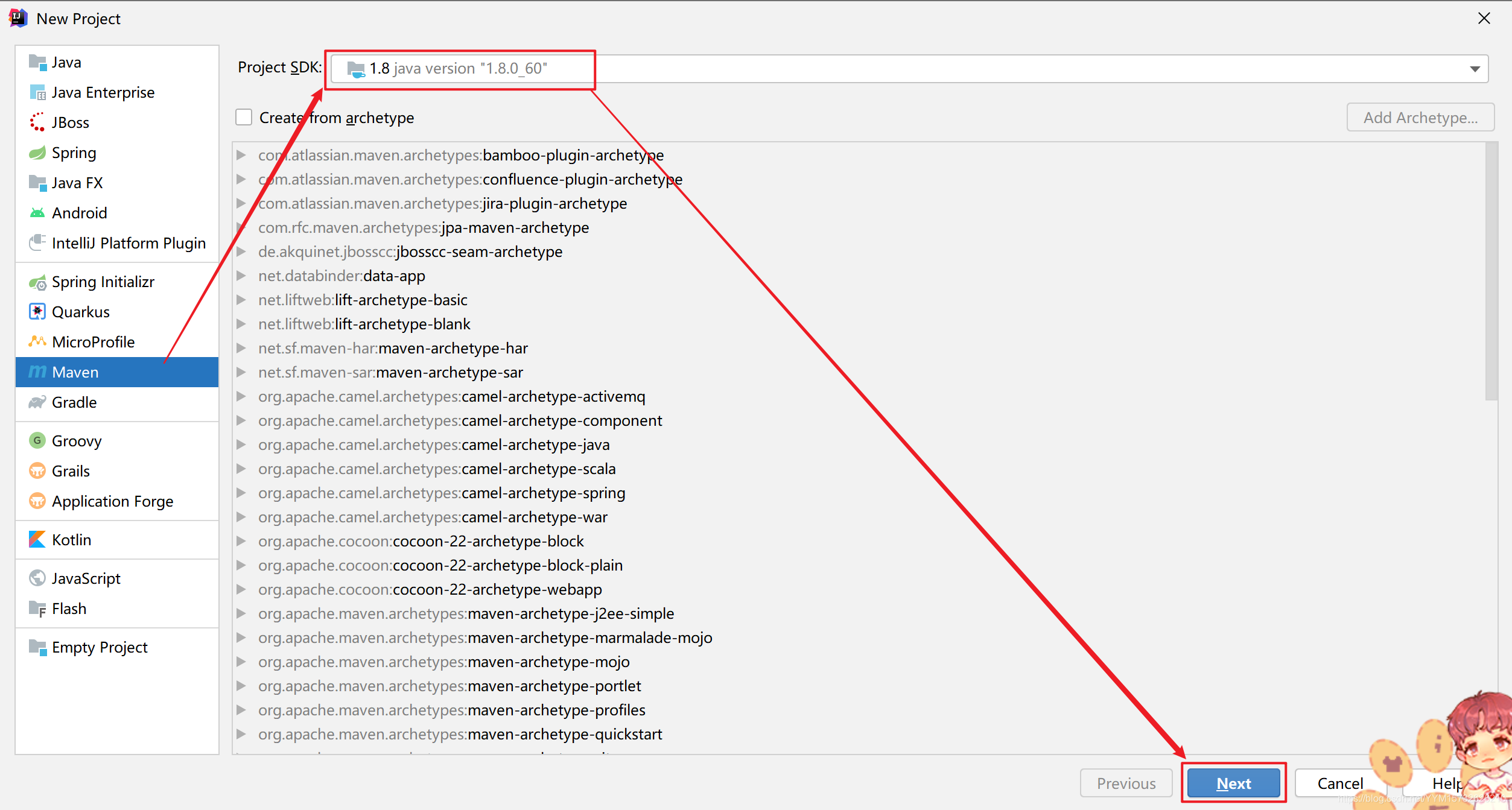Click the Cancel button
Image resolution: width=1512 pixels, height=810 pixels.
[x=1340, y=783]
